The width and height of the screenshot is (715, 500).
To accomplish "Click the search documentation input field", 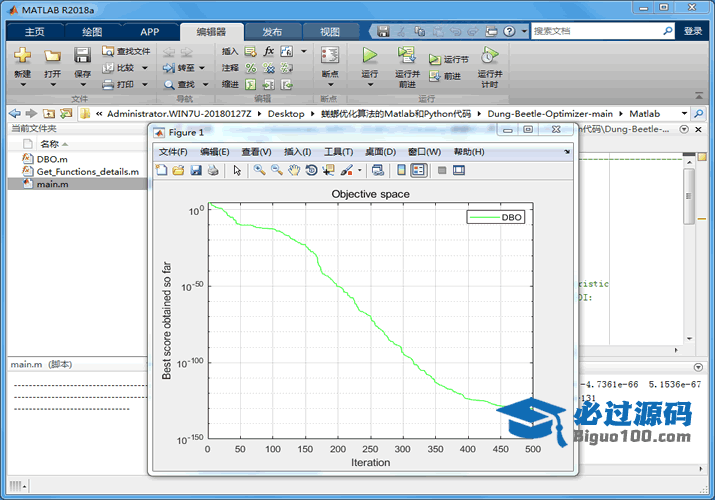I will 596,31.
